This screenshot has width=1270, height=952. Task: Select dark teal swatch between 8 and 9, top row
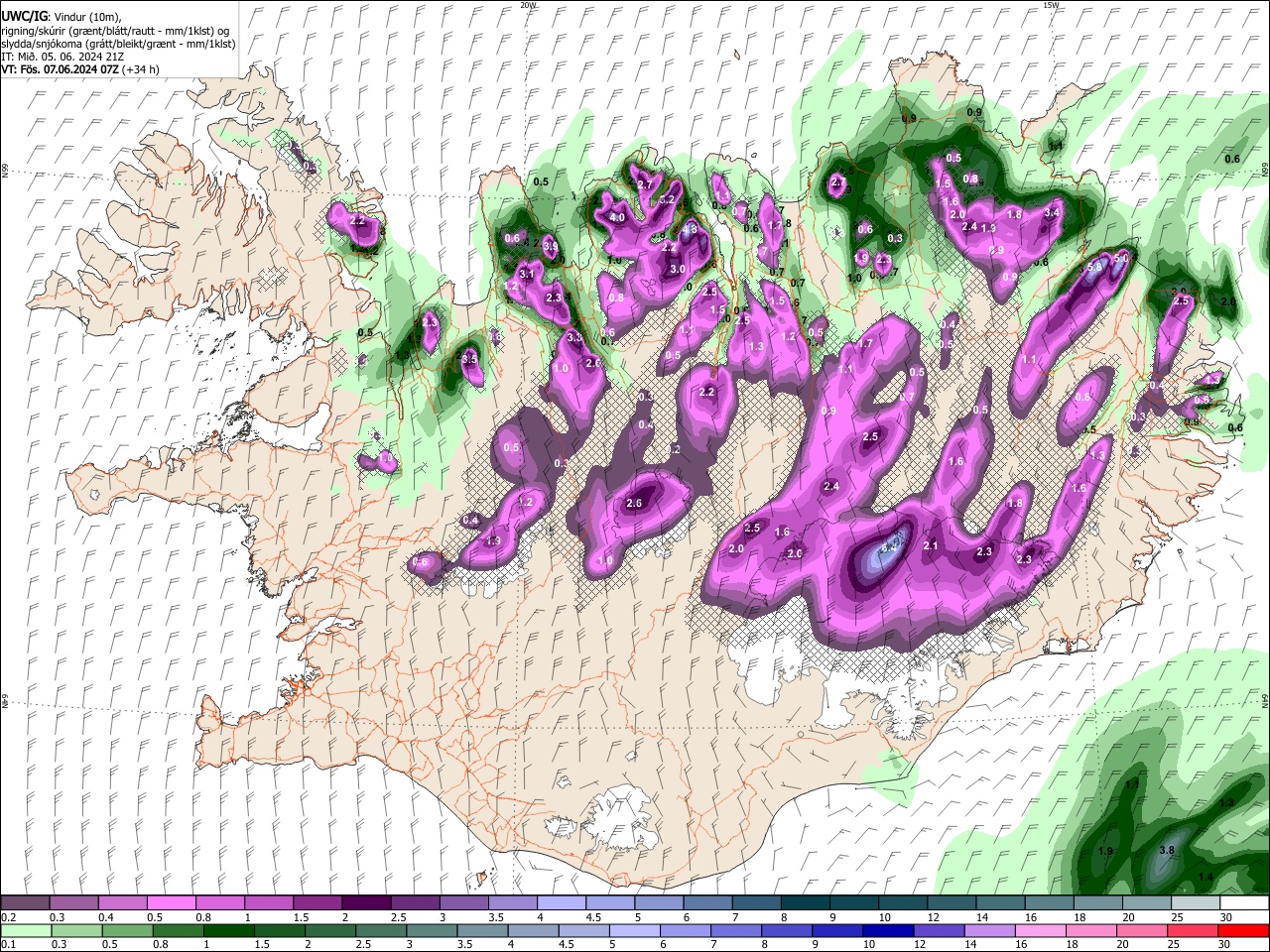pos(806,903)
